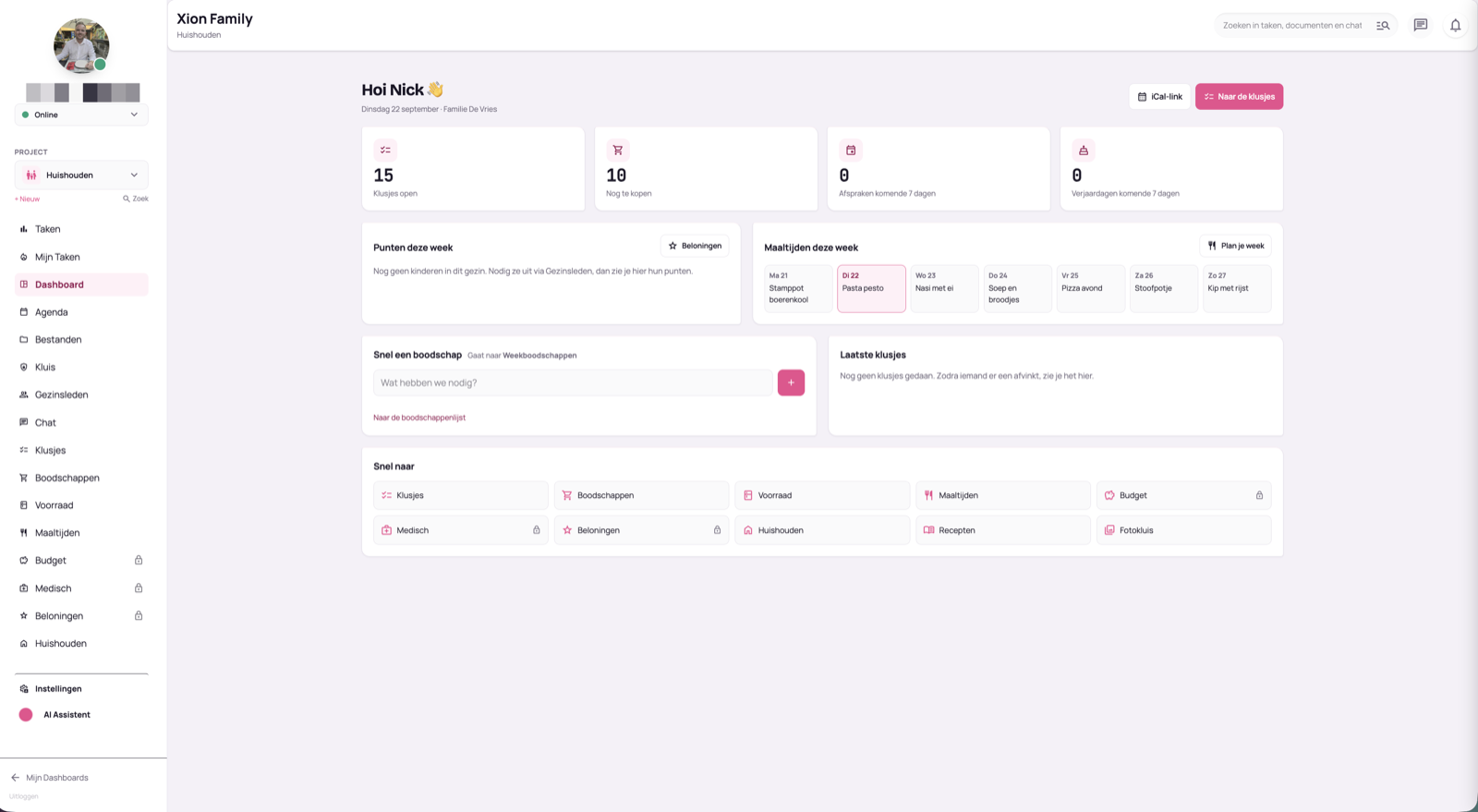Click the lock icon beside Beloningen in the sidebar
1478x812 pixels.
pyautogui.click(x=139, y=615)
